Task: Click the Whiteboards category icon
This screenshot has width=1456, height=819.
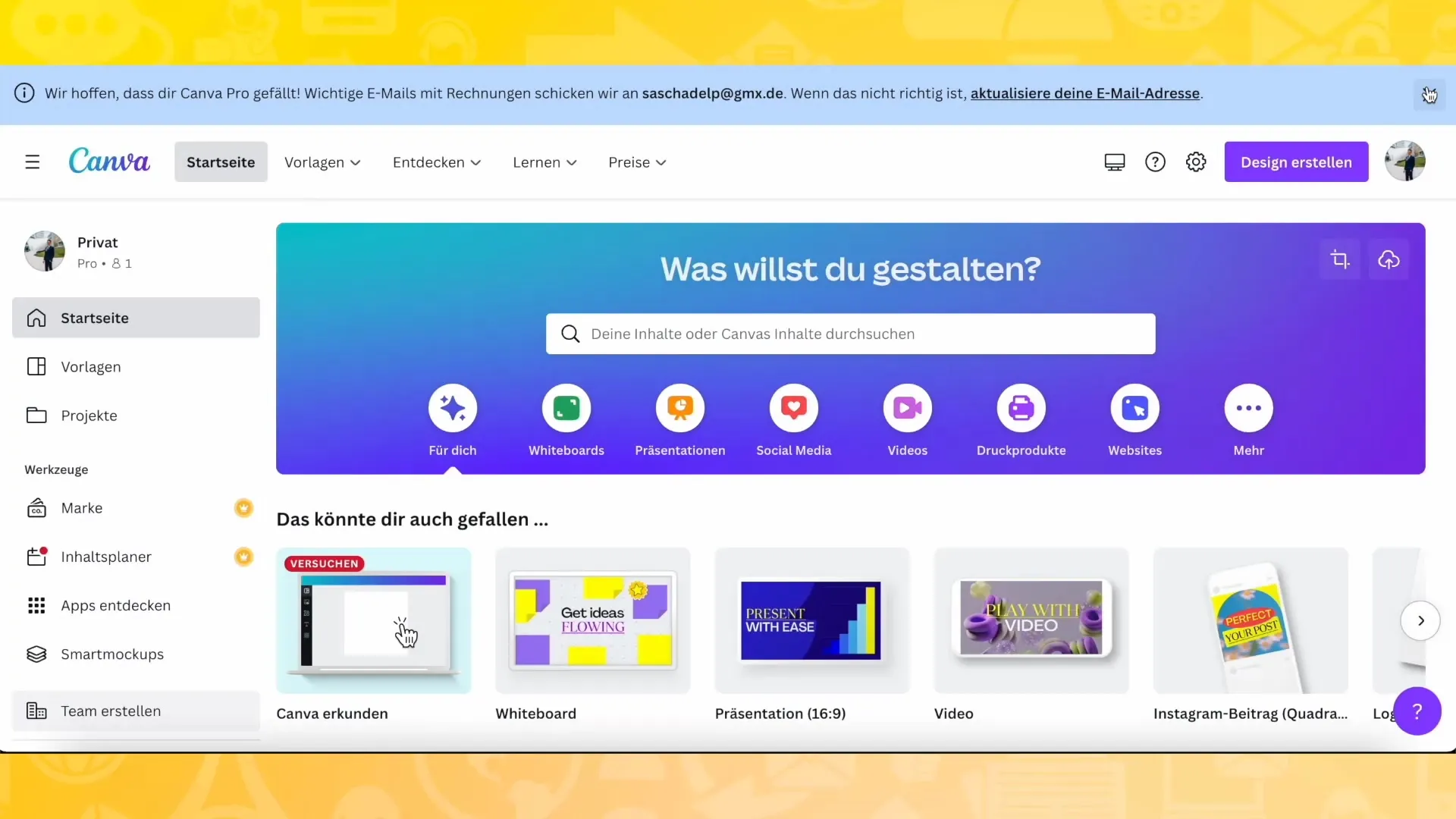Action: coord(566,407)
